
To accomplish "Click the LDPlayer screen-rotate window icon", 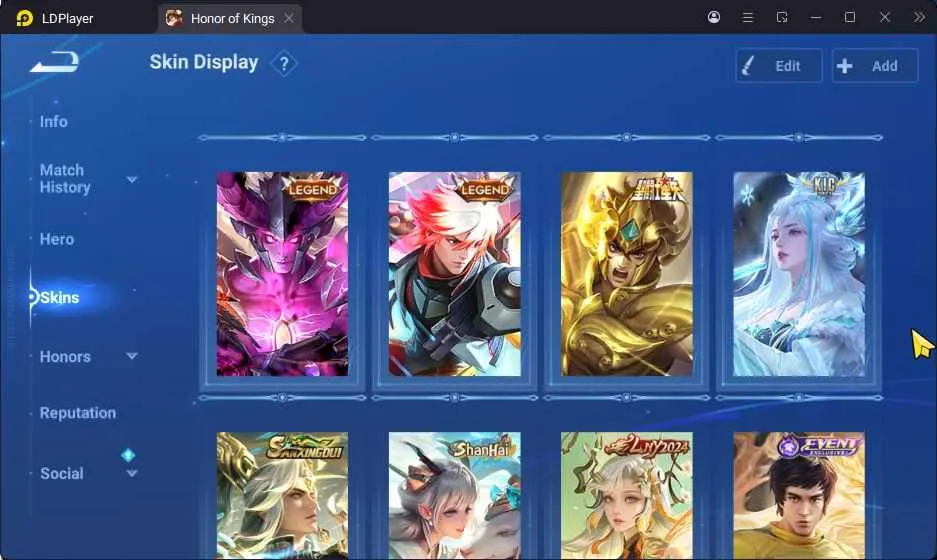I will pyautogui.click(x=782, y=17).
